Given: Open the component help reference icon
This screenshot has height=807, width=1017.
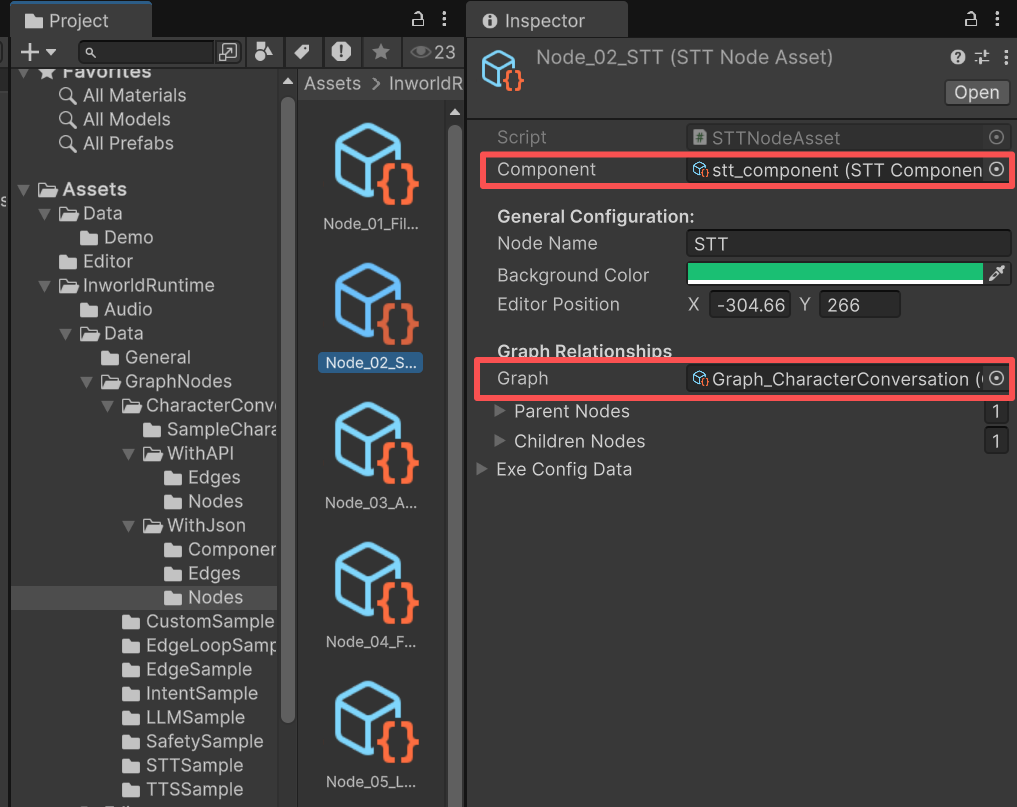Looking at the screenshot, I should coord(957,57).
